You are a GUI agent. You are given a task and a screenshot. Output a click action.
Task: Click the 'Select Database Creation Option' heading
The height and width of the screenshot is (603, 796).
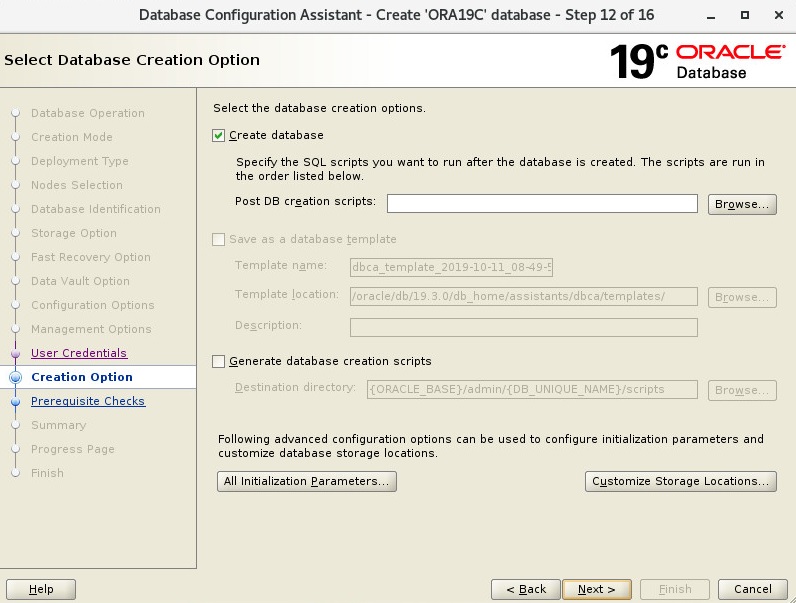tap(132, 60)
